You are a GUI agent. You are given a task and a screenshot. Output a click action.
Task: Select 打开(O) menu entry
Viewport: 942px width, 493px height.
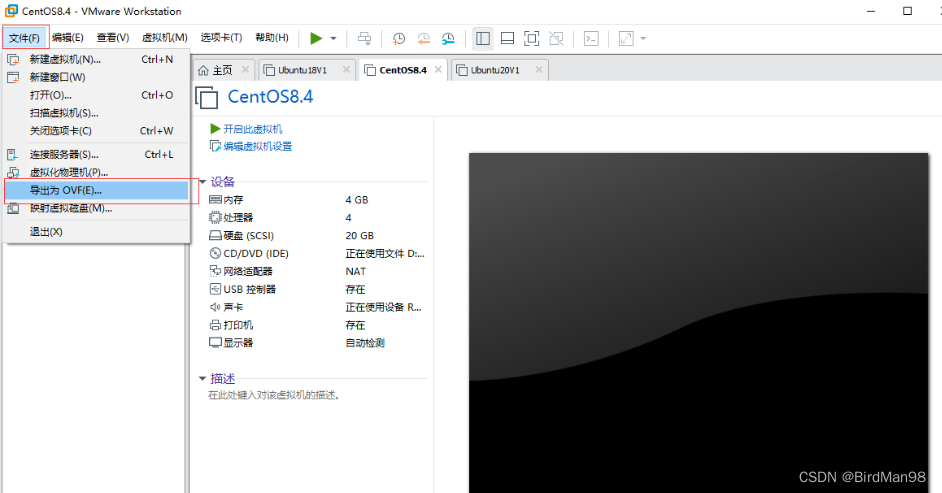(x=97, y=95)
